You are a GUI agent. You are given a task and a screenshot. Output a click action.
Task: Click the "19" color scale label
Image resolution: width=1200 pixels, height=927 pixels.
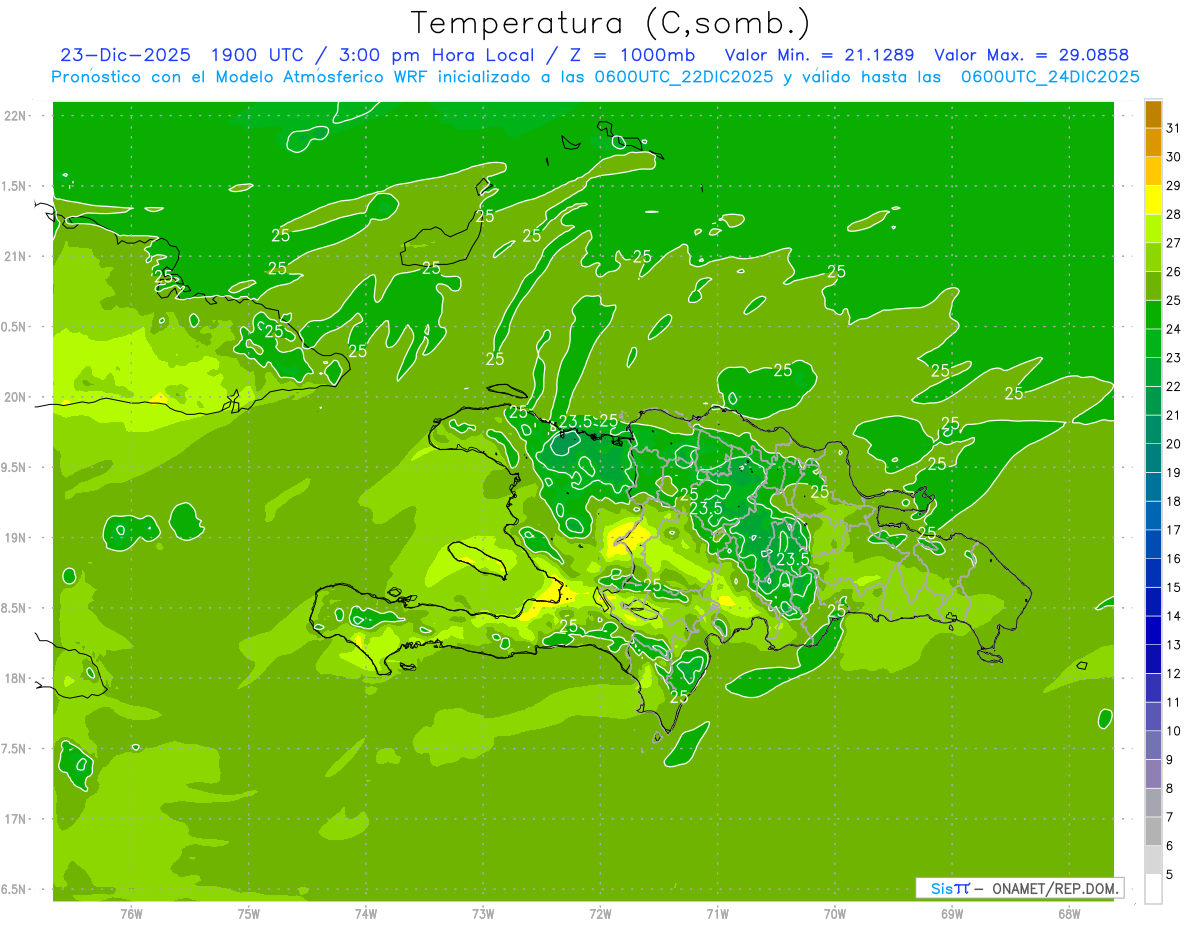click(1173, 473)
